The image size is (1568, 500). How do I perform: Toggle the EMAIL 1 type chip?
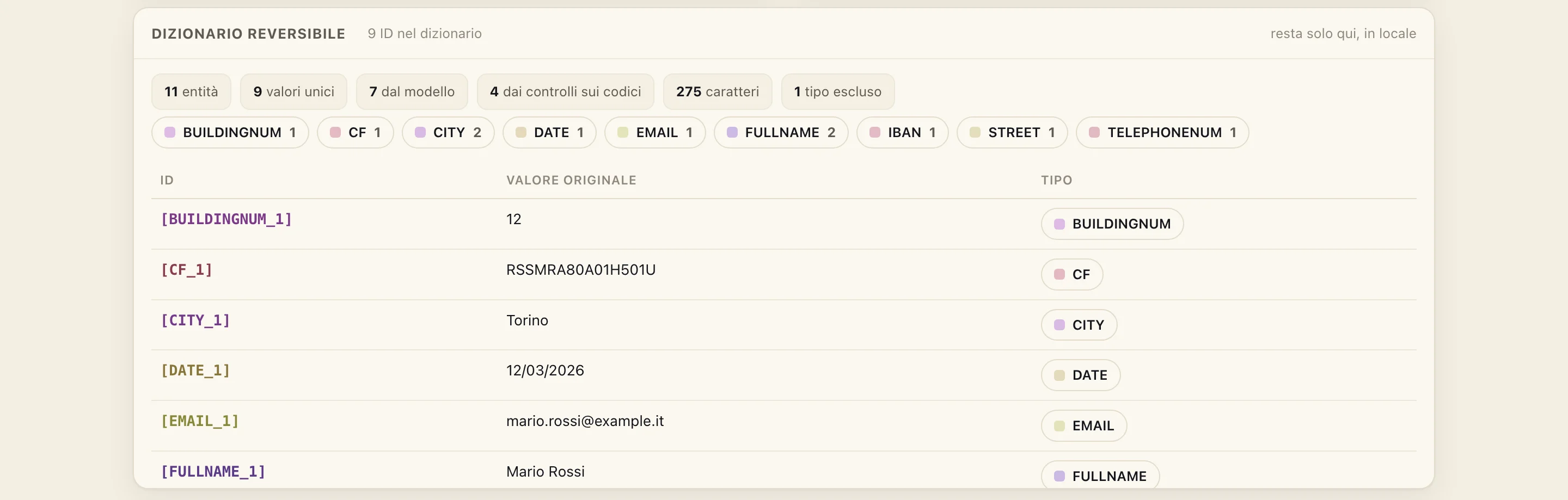coord(655,133)
